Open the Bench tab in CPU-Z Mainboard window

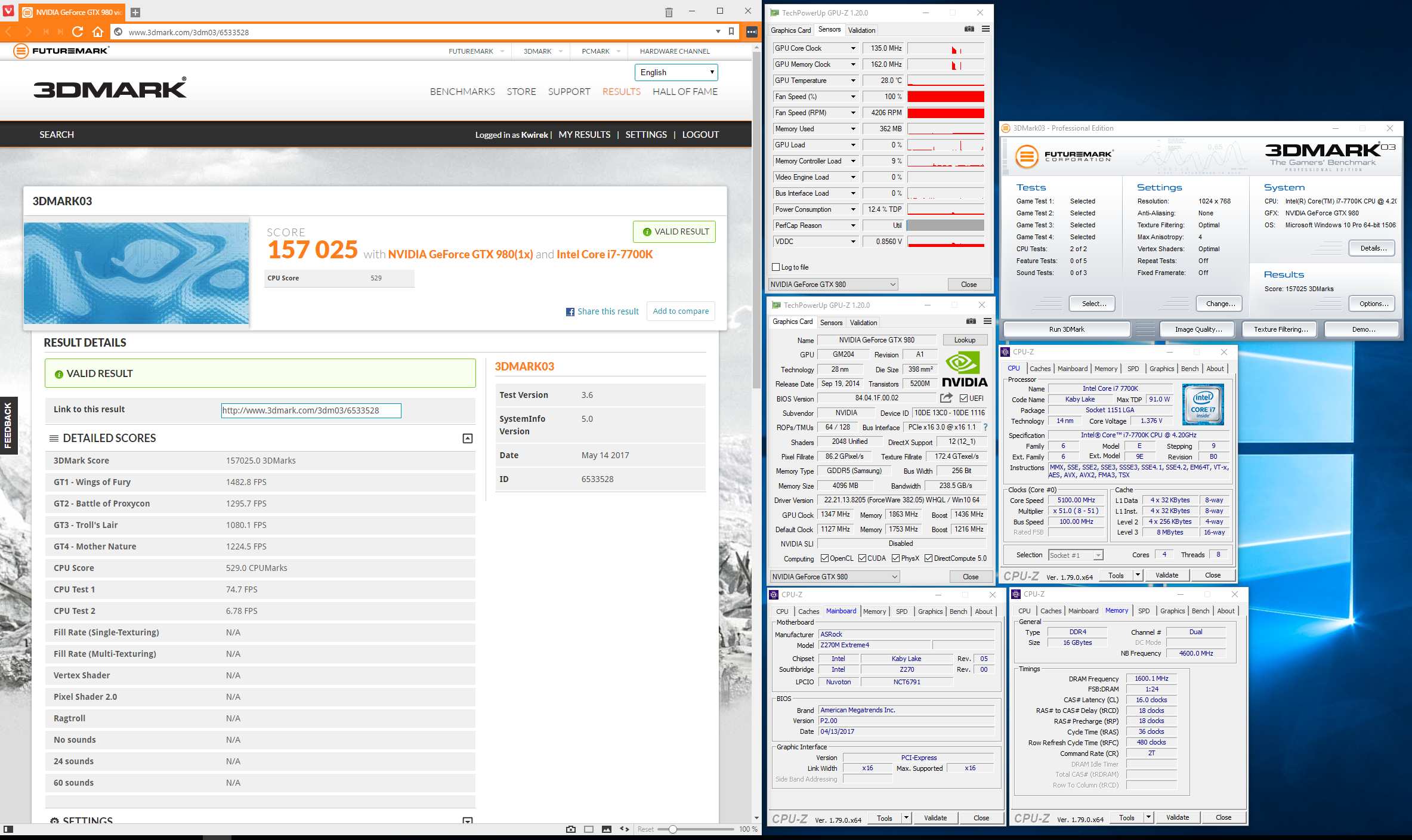point(958,612)
